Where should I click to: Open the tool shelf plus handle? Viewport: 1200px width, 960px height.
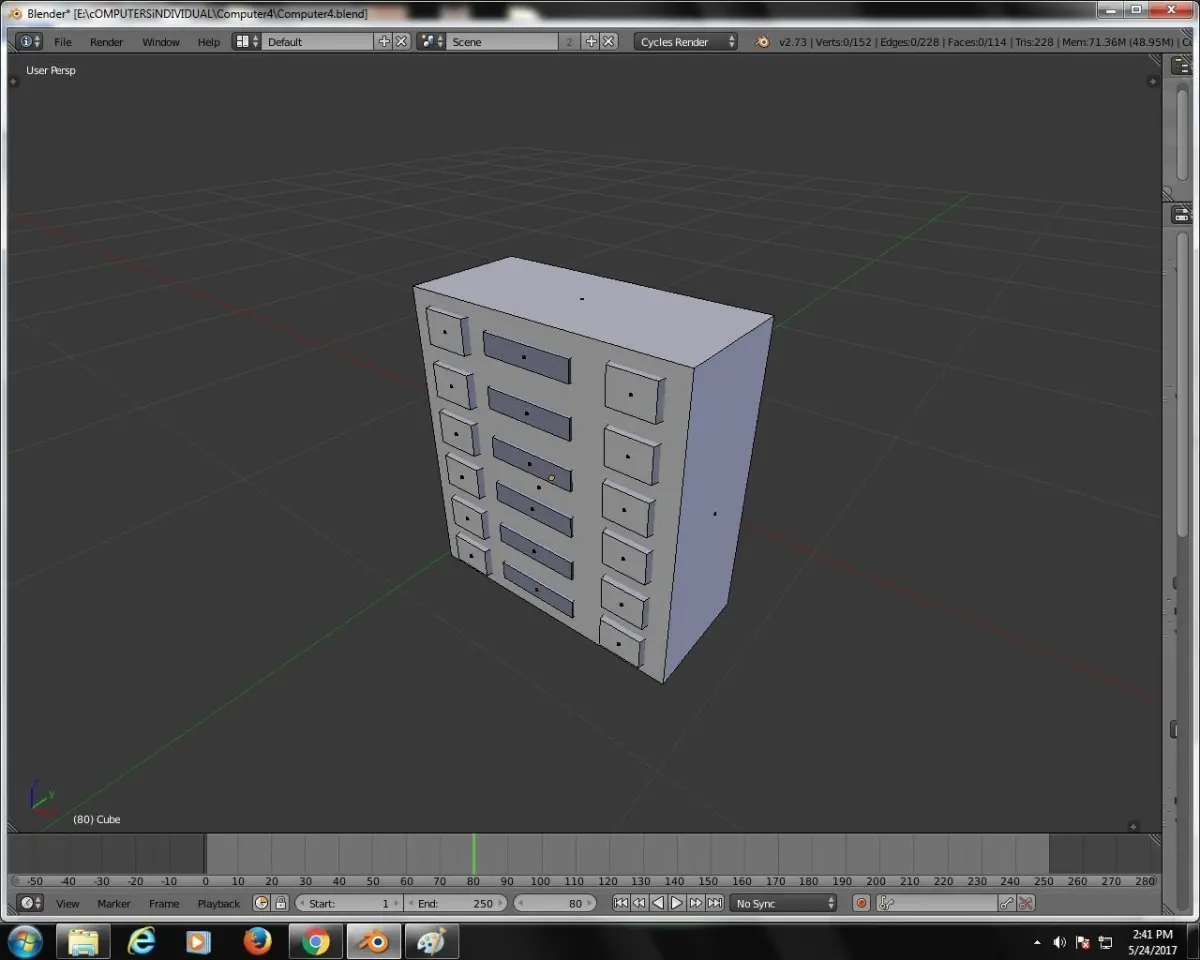(x=14, y=82)
